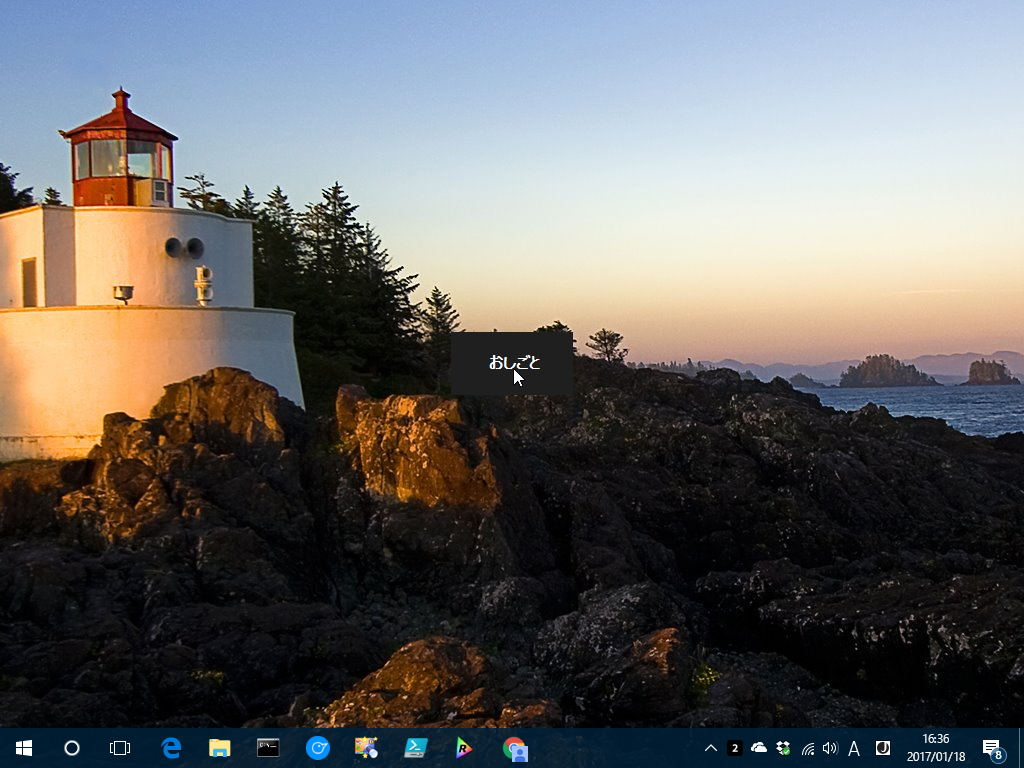Click Show desktop strip at taskbar end
This screenshot has width=1024, height=768.
pos(1021,748)
